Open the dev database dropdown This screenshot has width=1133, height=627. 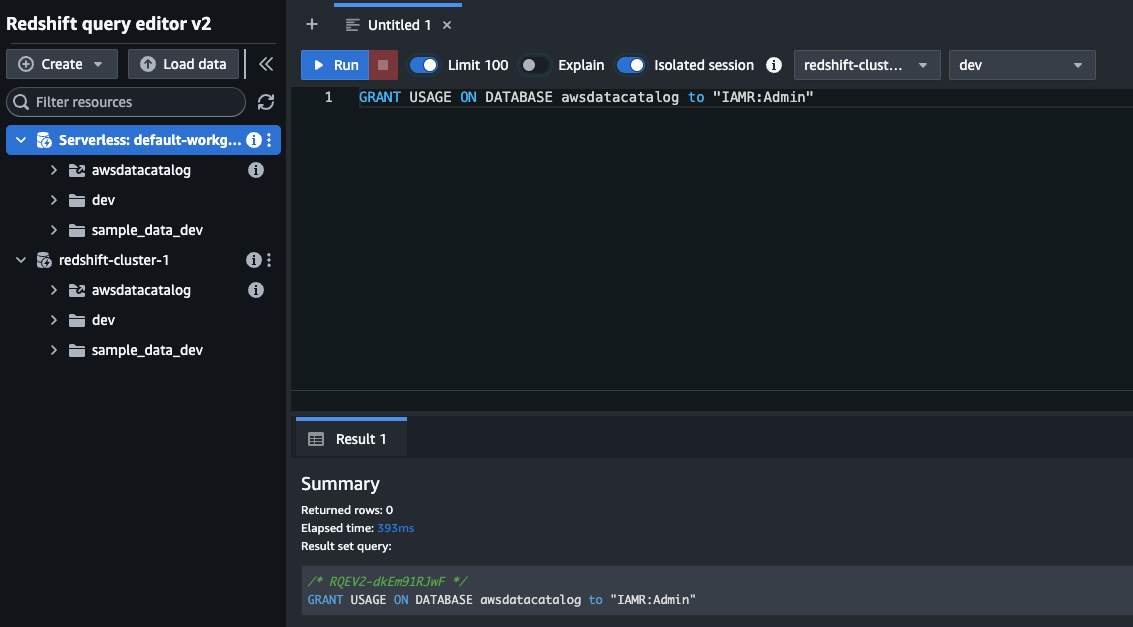coord(1022,65)
